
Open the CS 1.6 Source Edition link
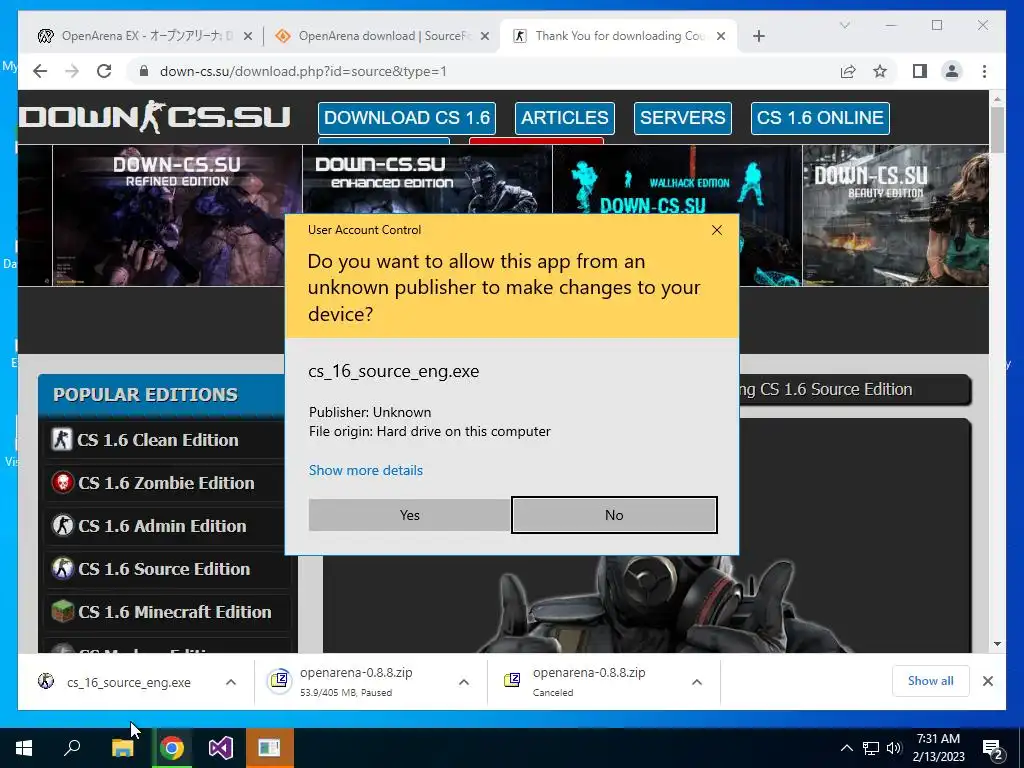pyautogui.click(x=164, y=569)
